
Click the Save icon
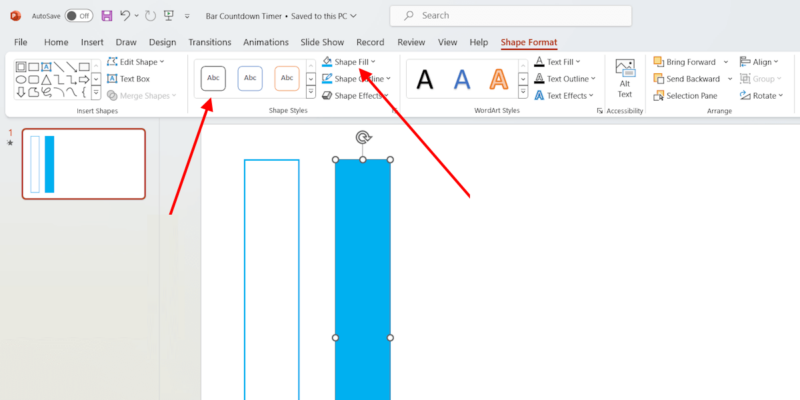click(x=107, y=15)
